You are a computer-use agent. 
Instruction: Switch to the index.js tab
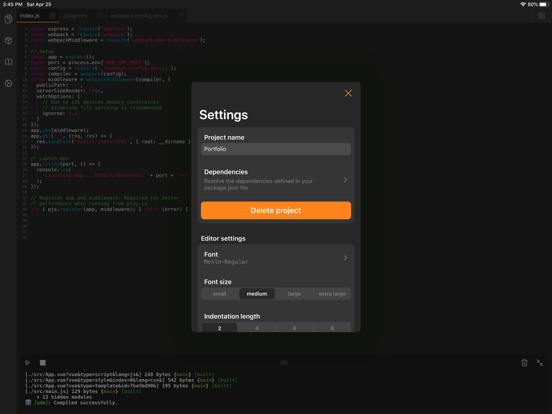pos(30,15)
